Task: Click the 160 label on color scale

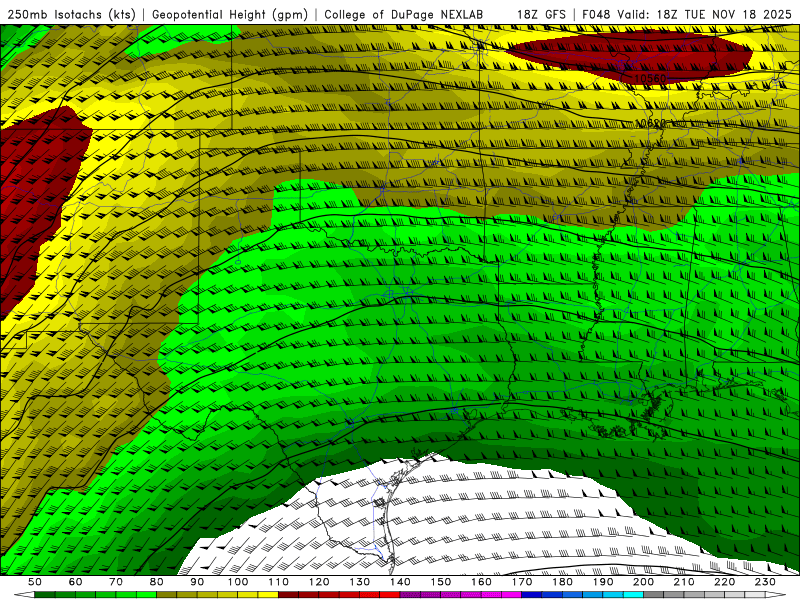Action: tap(481, 582)
